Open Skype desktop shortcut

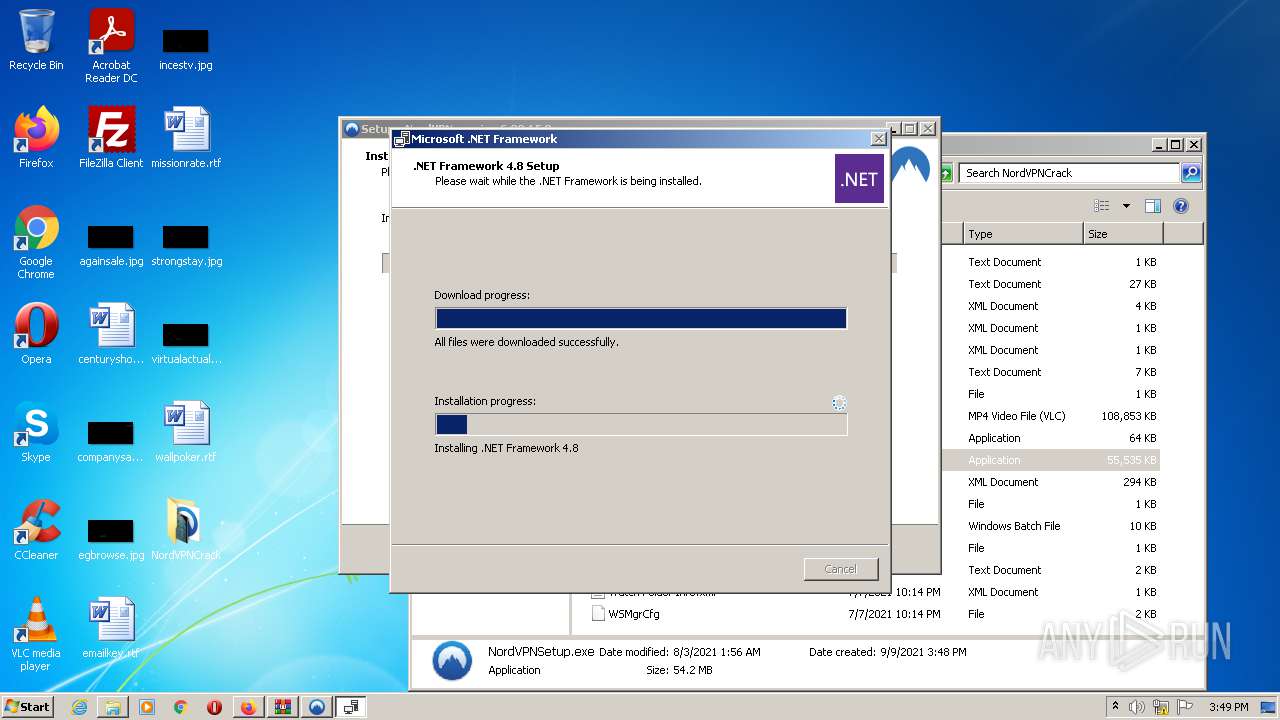tap(36, 432)
